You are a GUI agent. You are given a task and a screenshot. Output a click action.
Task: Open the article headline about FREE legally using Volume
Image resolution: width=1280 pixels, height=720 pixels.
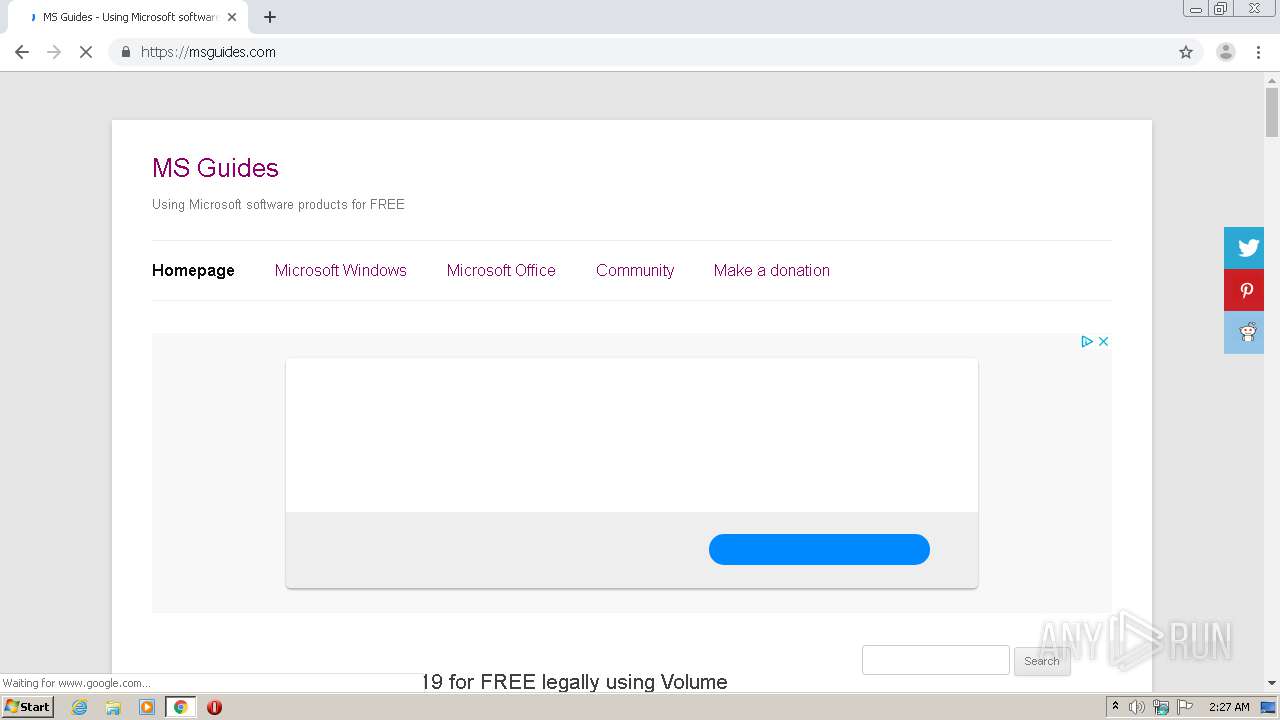pyautogui.click(x=574, y=682)
